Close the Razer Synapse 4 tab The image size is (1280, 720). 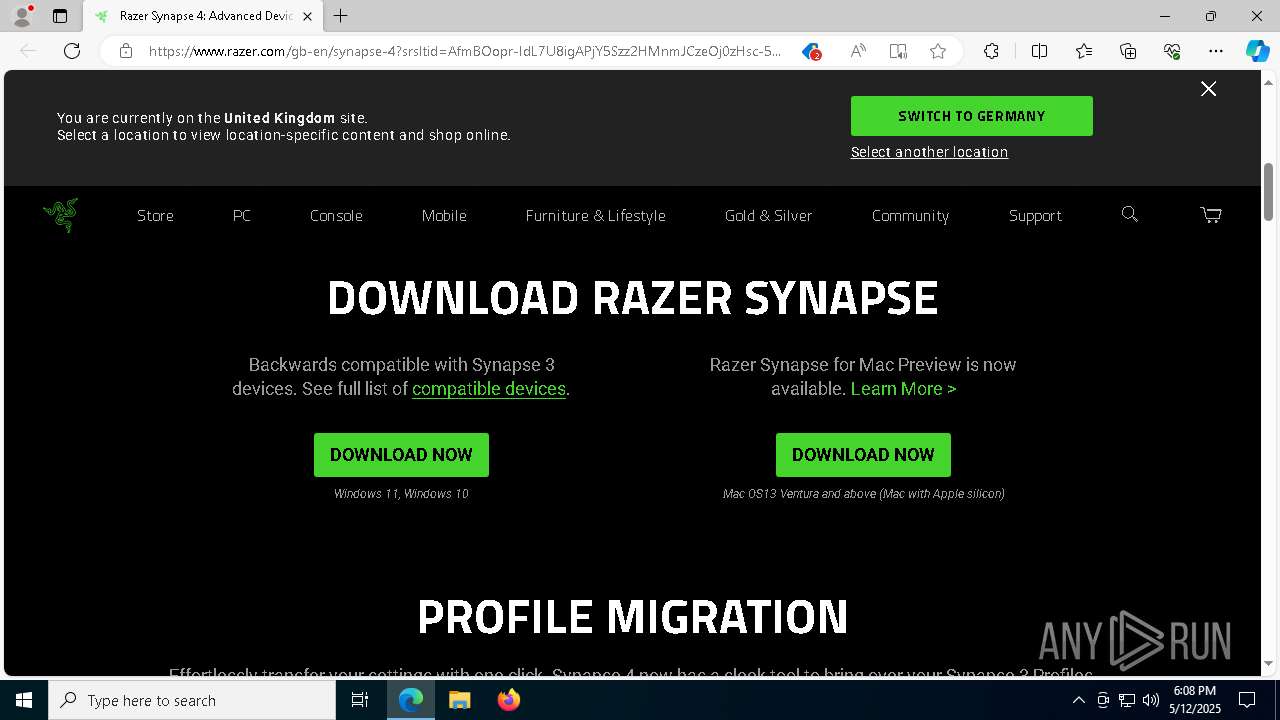(x=307, y=16)
